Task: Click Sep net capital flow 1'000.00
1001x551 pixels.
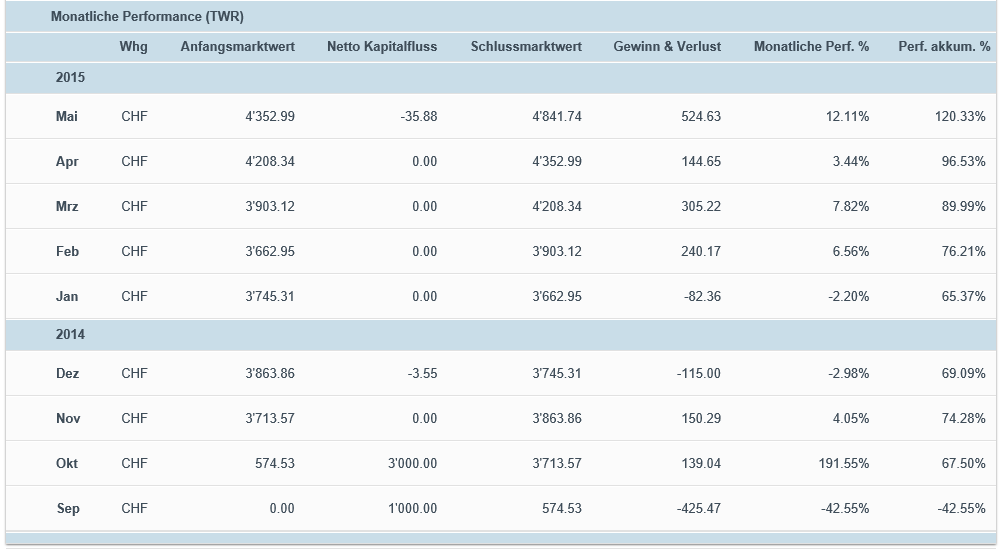Action: click(412, 509)
